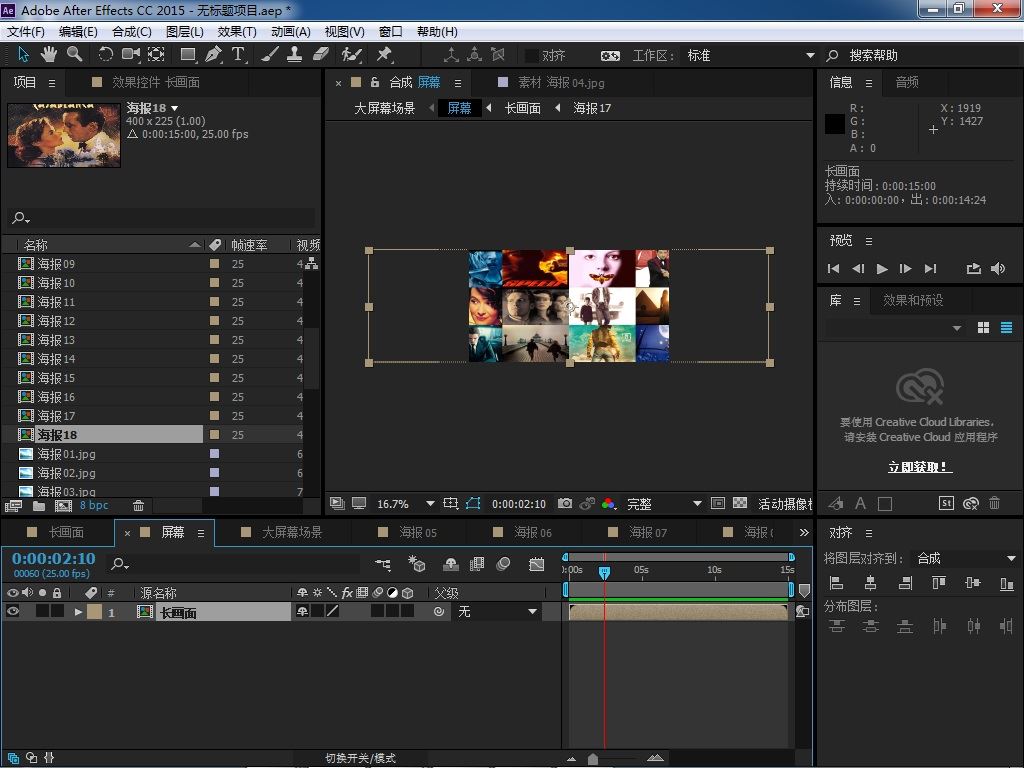
Task: Delete selected project item with trash icon
Action: 138,505
